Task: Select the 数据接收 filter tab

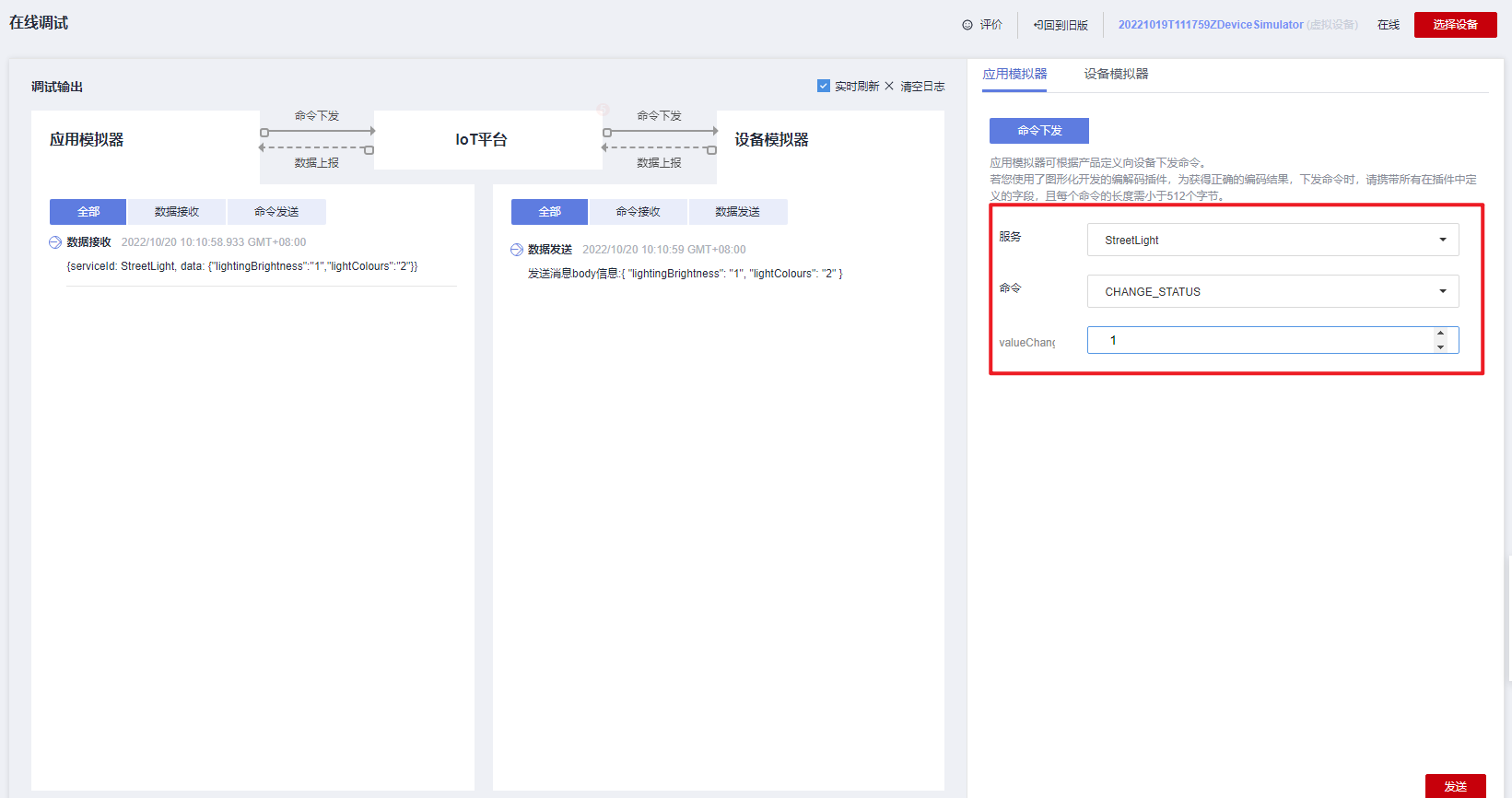Action: (177, 212)
